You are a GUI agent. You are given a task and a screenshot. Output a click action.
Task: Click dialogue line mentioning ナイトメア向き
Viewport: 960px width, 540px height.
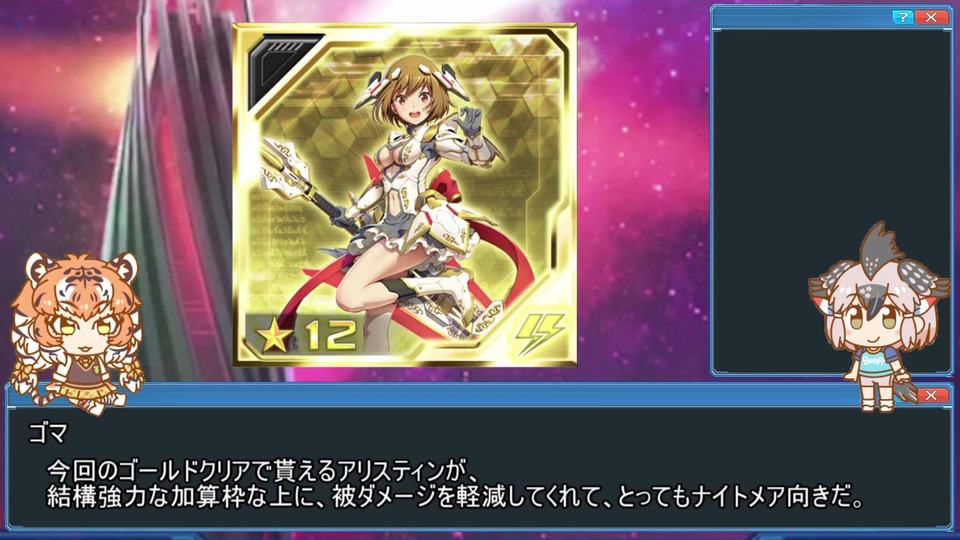pyautogui.click(x=454, y=497)
